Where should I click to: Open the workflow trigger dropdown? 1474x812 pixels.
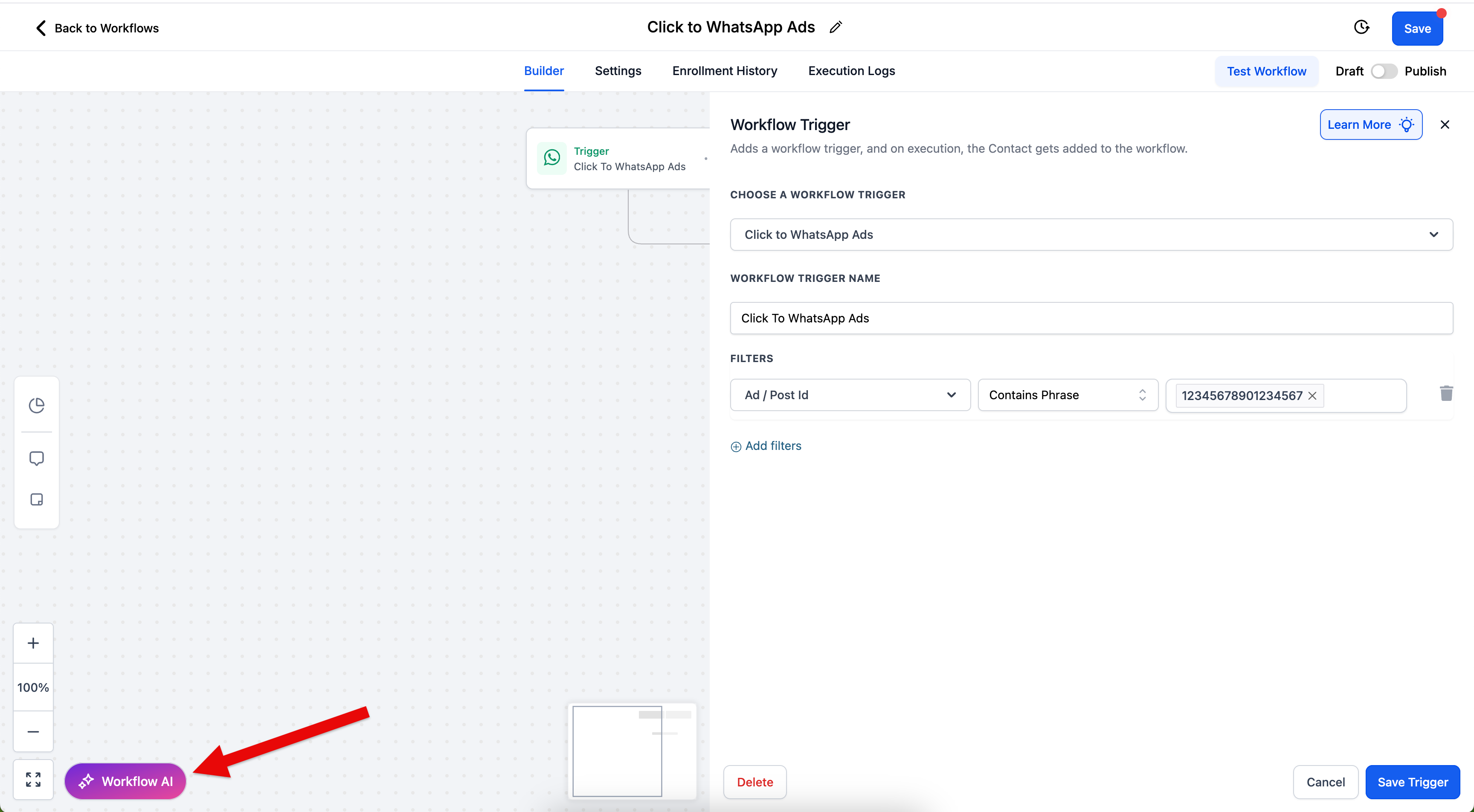(x=1091, y=235)
